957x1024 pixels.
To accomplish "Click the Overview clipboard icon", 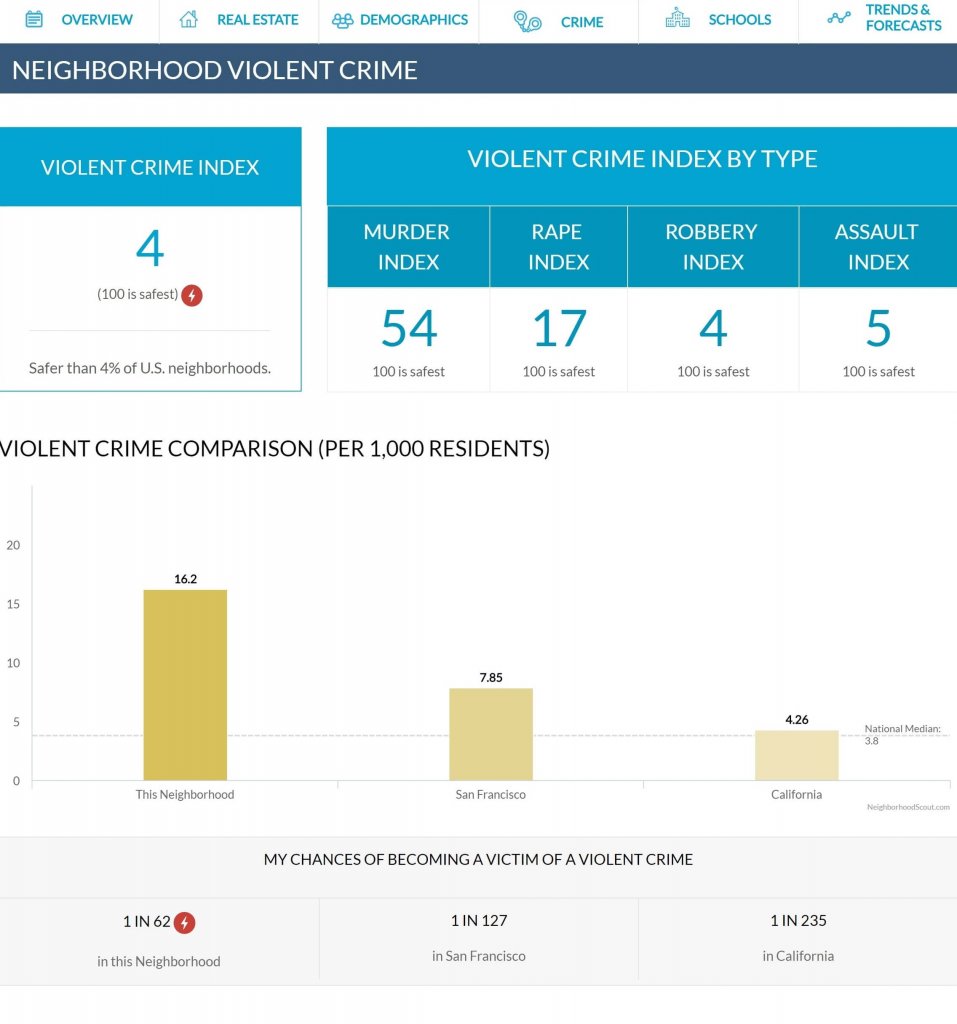I will (x=34, y=19).
